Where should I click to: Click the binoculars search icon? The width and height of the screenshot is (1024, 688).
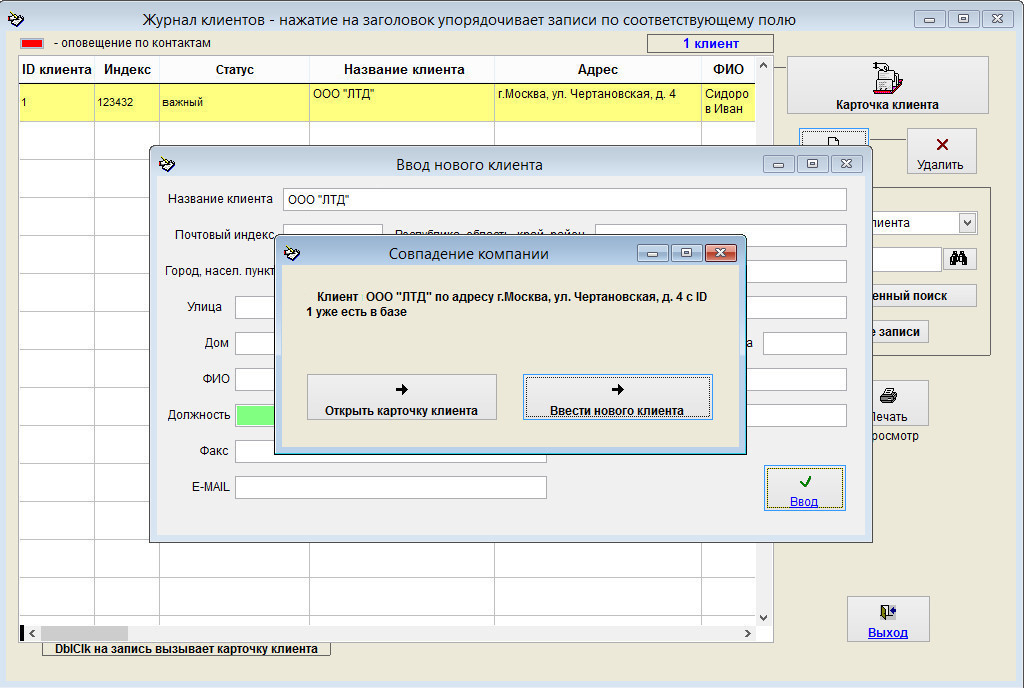(x=959, y=259)
